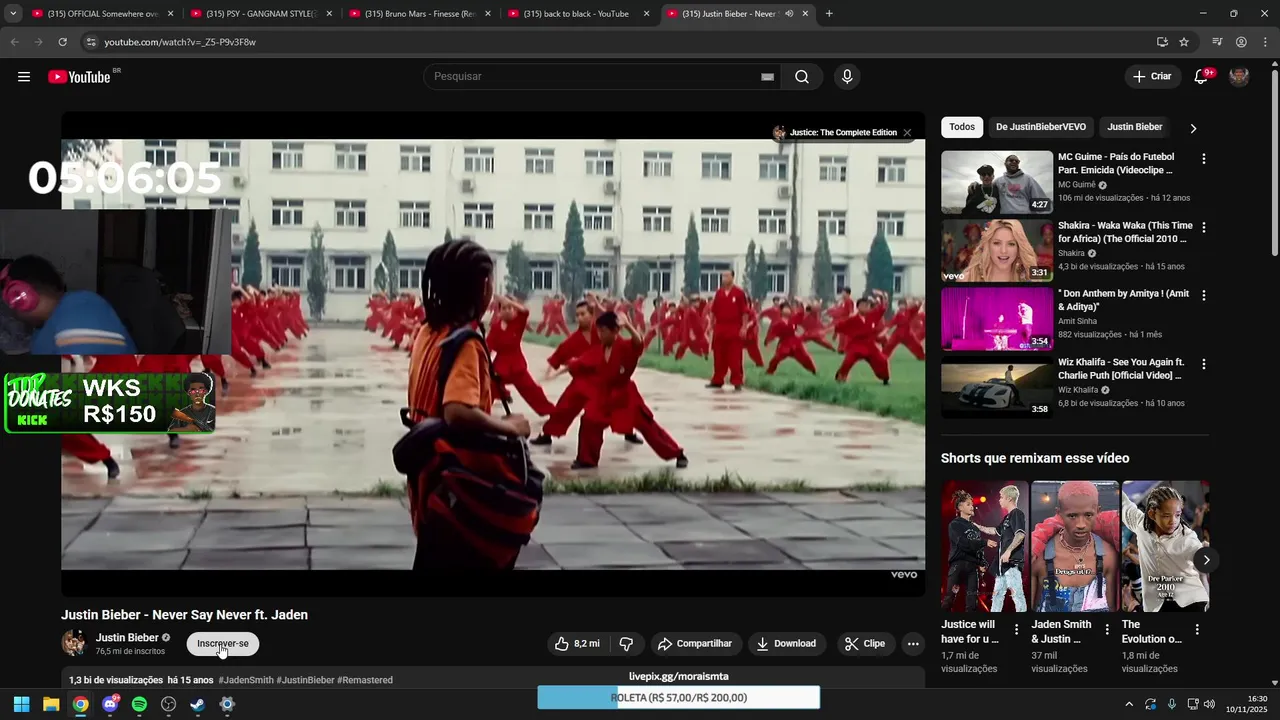Switch to OFFICIAL Somewhere over tab
Screen dimensions: 1280x720
[101, 14]
